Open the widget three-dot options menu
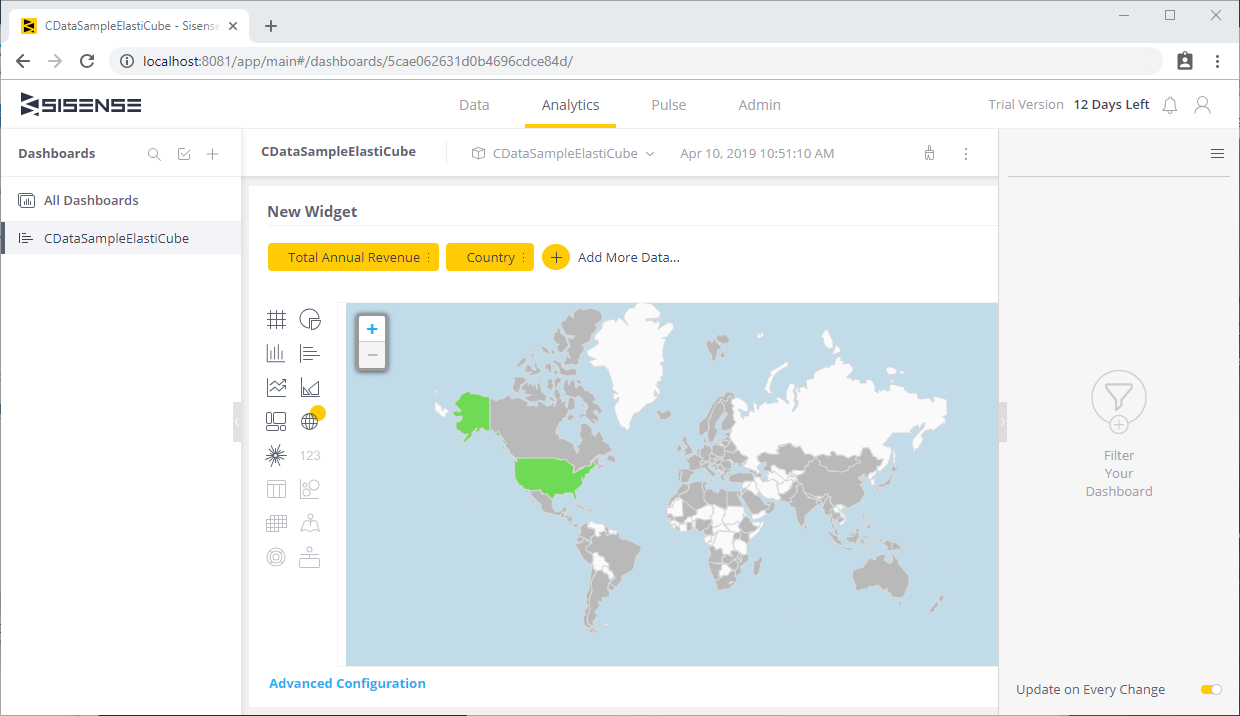 [x=965, y=153]
